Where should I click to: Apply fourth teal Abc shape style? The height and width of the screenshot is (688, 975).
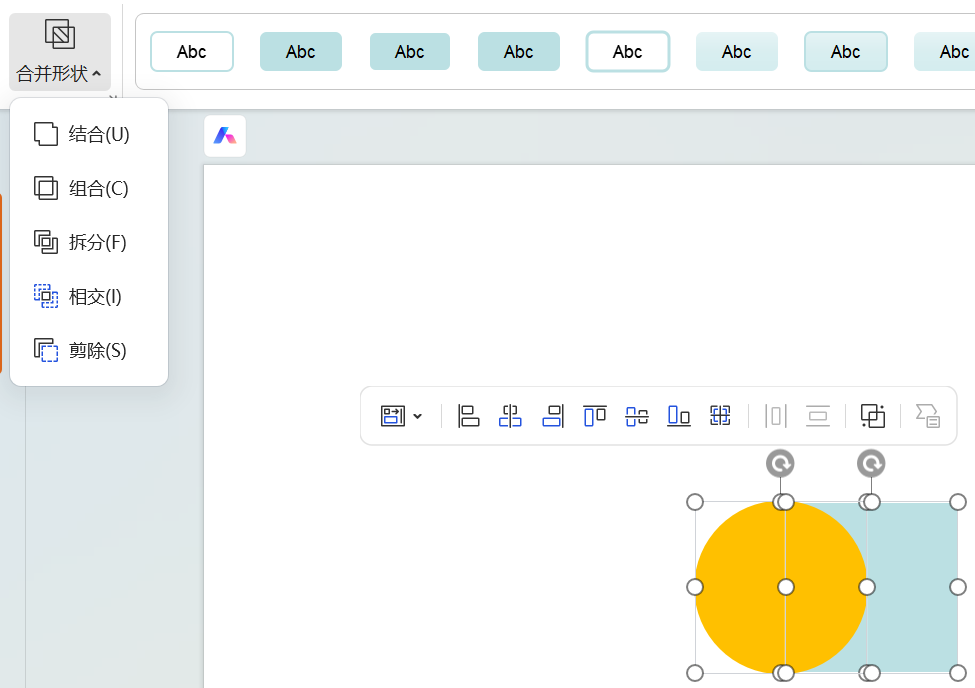[519, 52]
